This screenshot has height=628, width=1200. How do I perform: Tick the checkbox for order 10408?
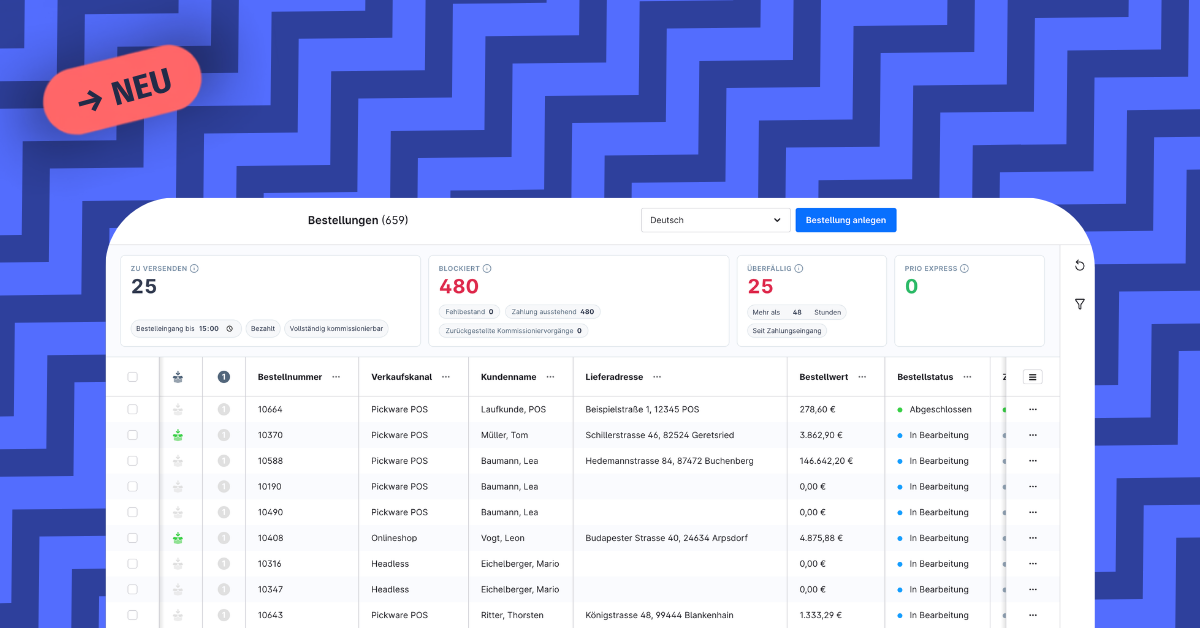(133, 538)
